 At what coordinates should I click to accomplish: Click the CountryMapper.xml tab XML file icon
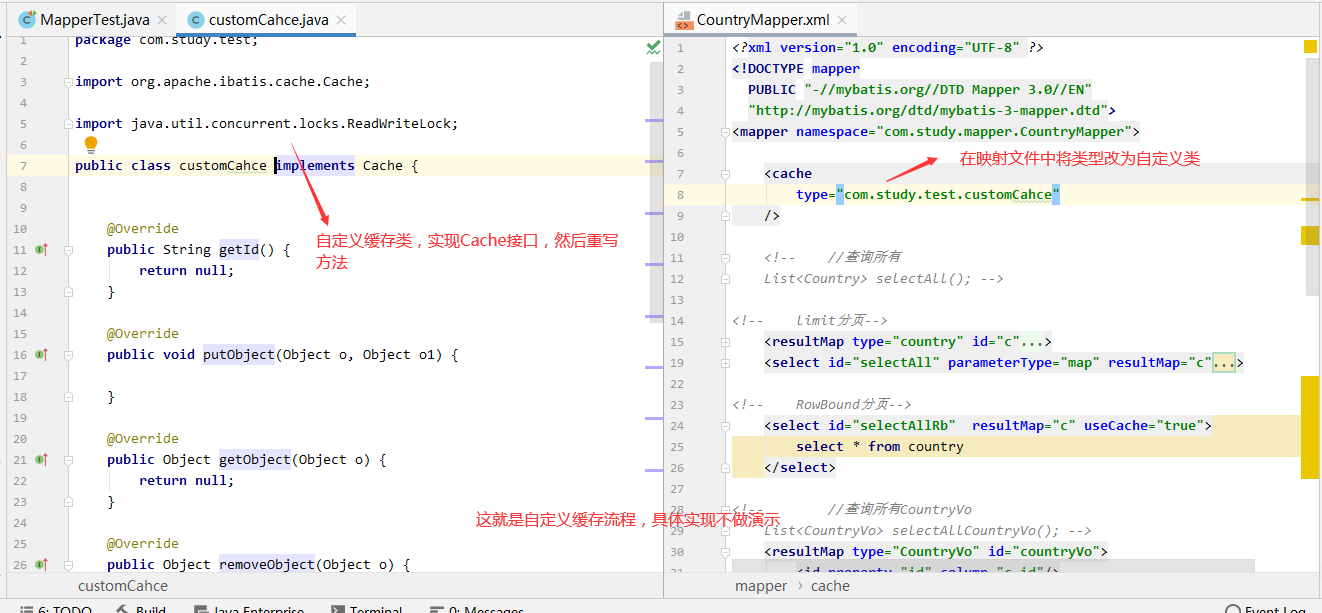(684, 20)
